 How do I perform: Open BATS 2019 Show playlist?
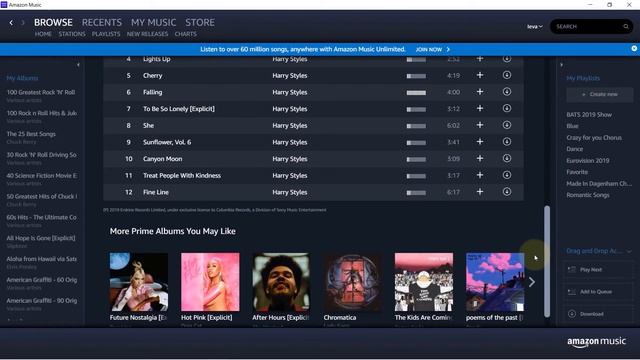tap(589, 115)
